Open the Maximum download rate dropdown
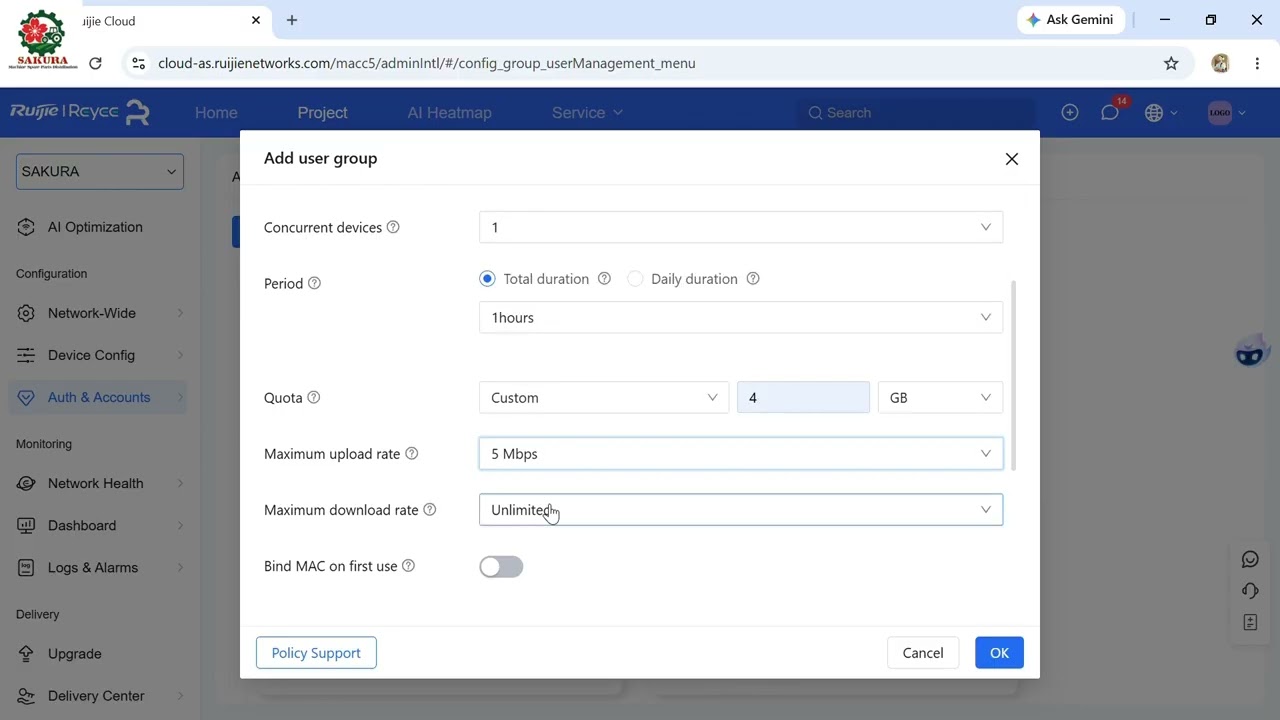This screenshot has width=1280, height=720. (741, 510)
